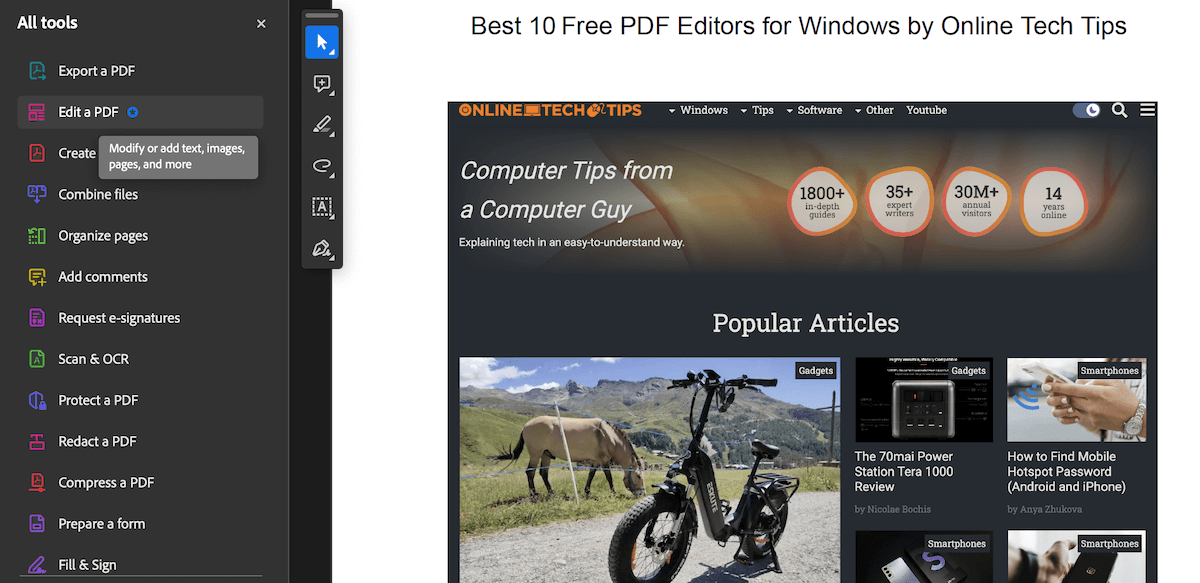Click the 30M+ annual visitors badge
Screen dimensions: 1200x583
click(x=976, y=201)
